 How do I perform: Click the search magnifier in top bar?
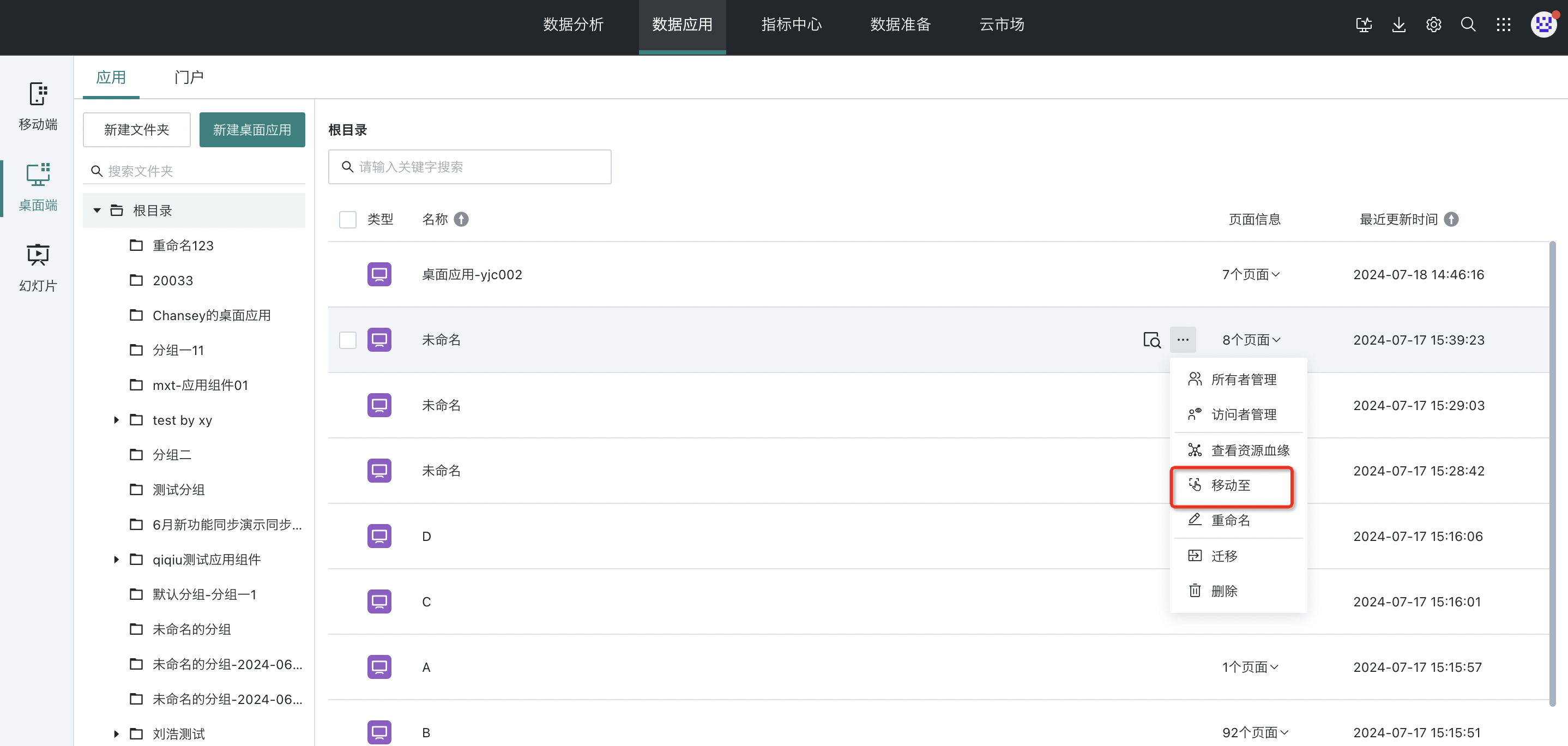(1468, 25)
